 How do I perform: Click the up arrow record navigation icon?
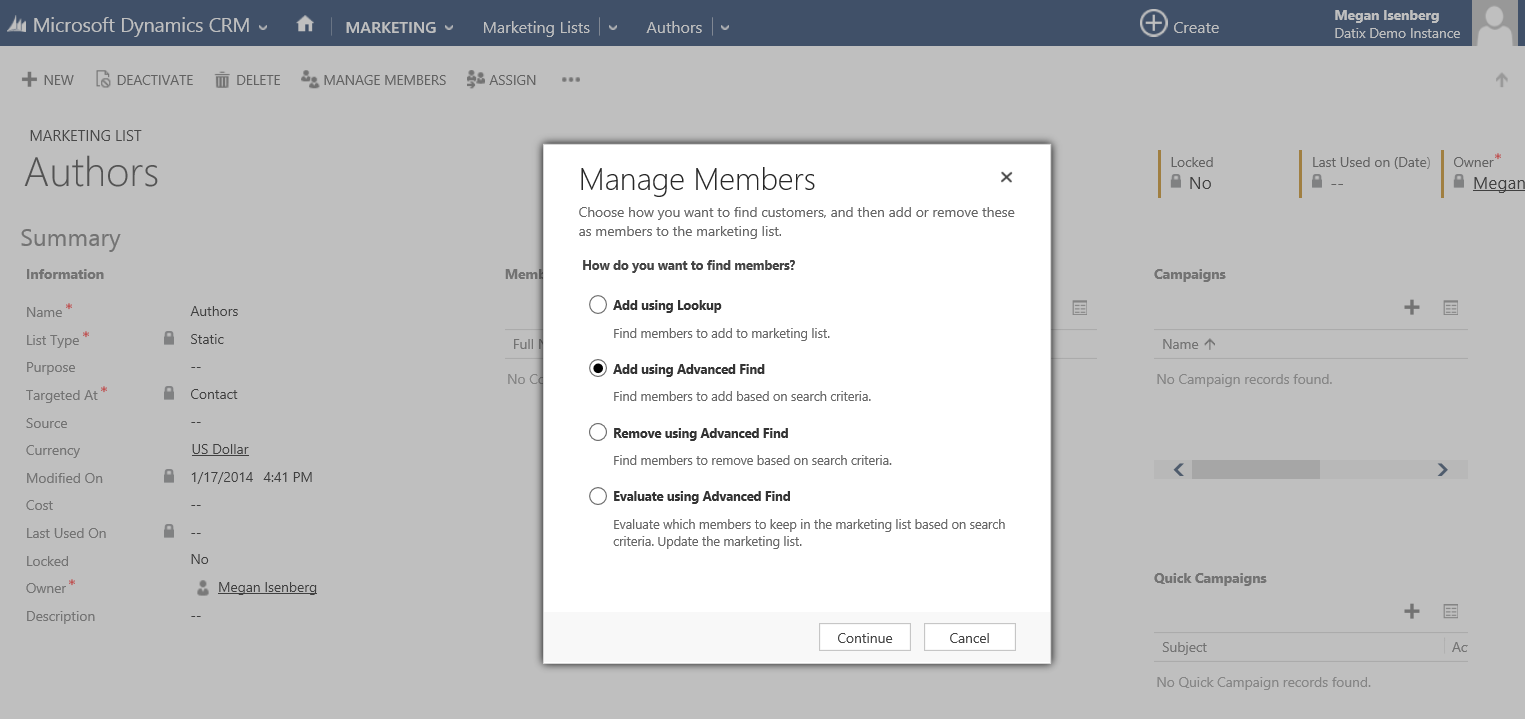pyautogui.click(x=1501, y=80)
